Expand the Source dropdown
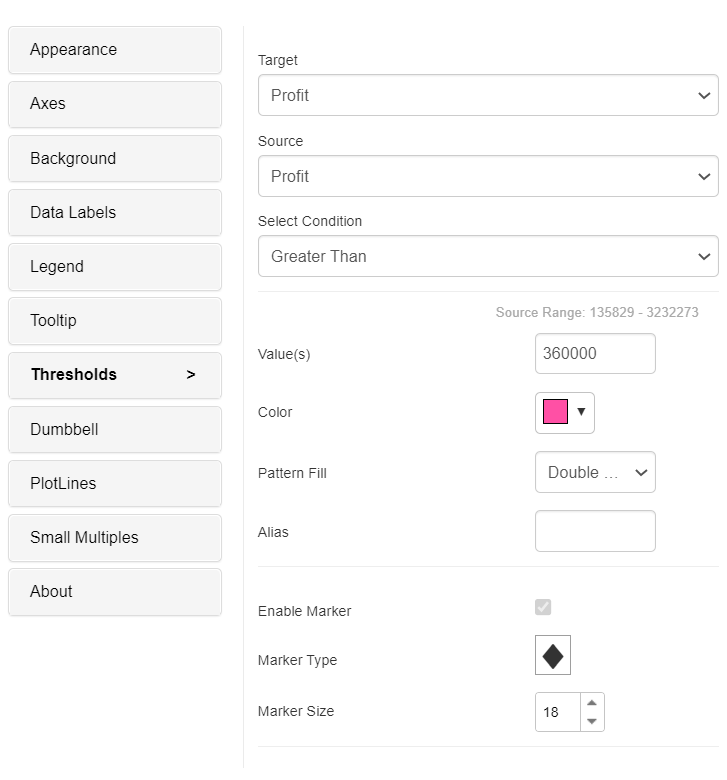Screen dimensions: 727x780 pyautogui.click(x=488, y=176)
